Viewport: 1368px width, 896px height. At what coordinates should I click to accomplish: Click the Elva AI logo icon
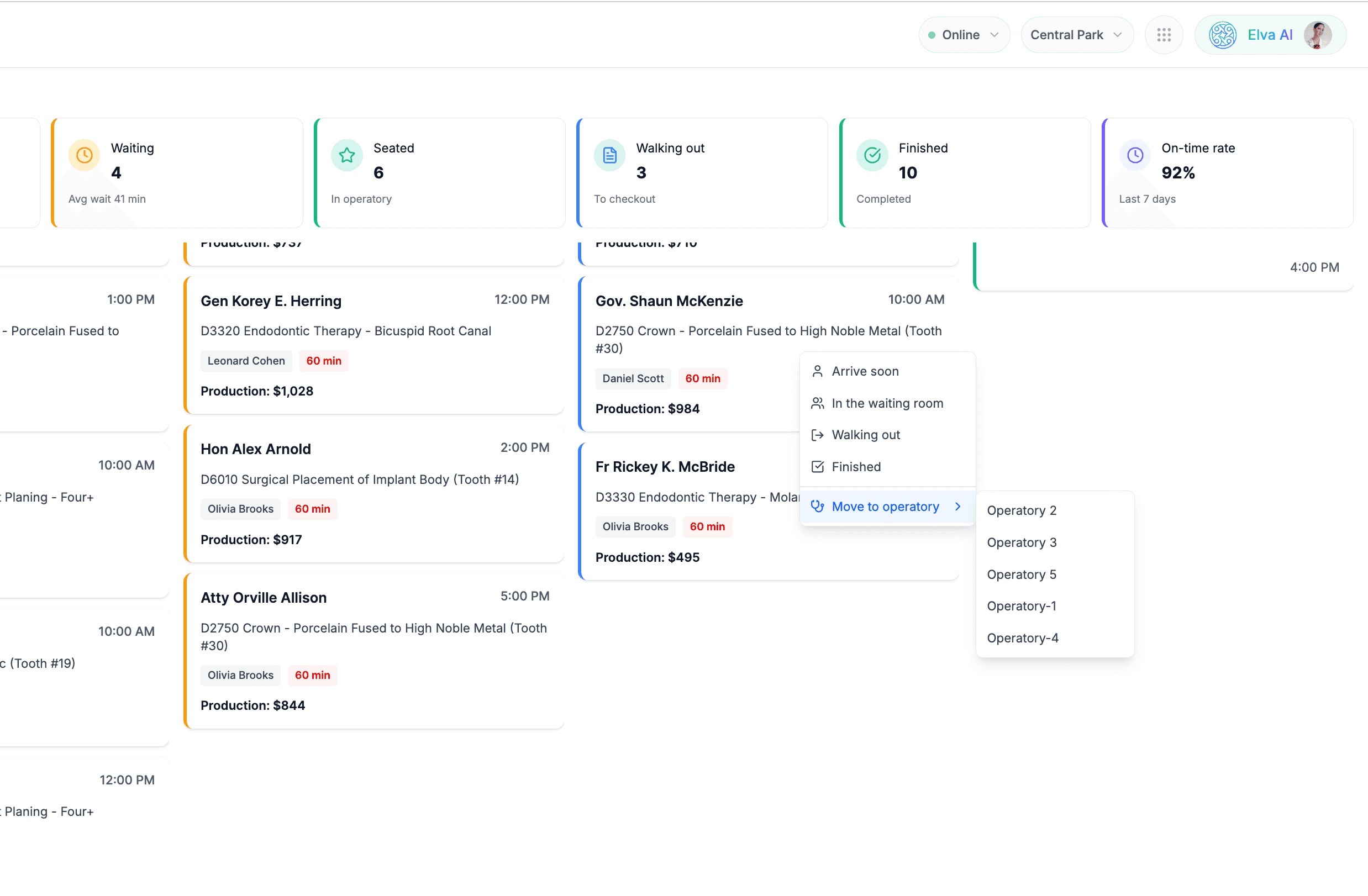[x=1223, y=35]
